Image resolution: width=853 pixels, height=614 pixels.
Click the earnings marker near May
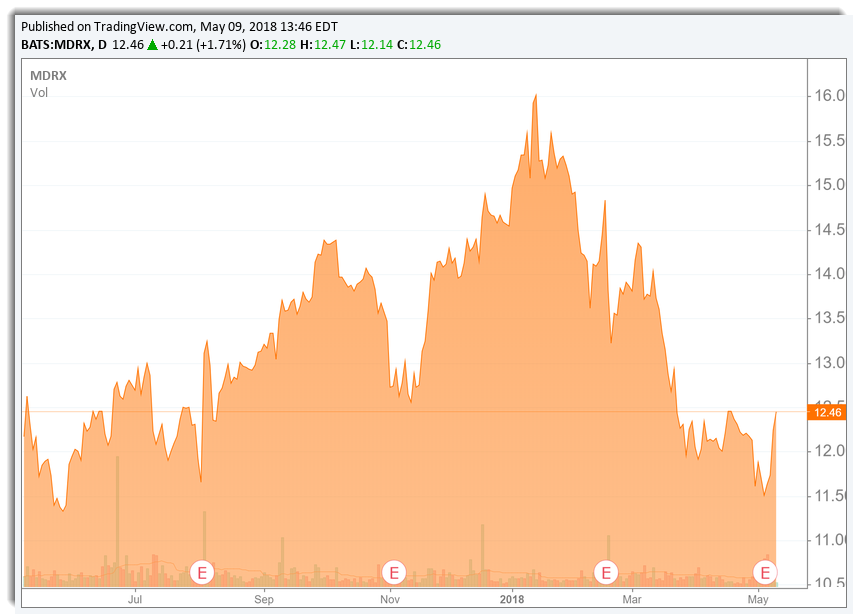pos(765,572)
